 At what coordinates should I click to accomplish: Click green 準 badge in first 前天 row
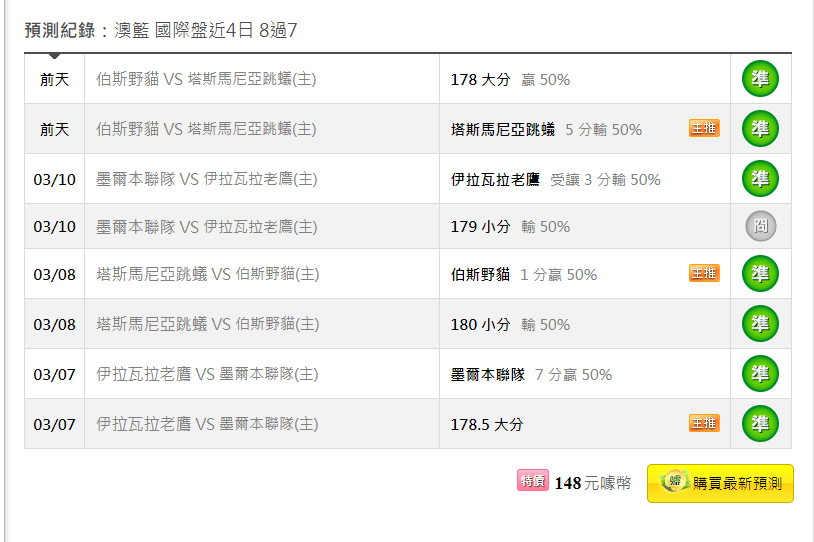point(760,79)
